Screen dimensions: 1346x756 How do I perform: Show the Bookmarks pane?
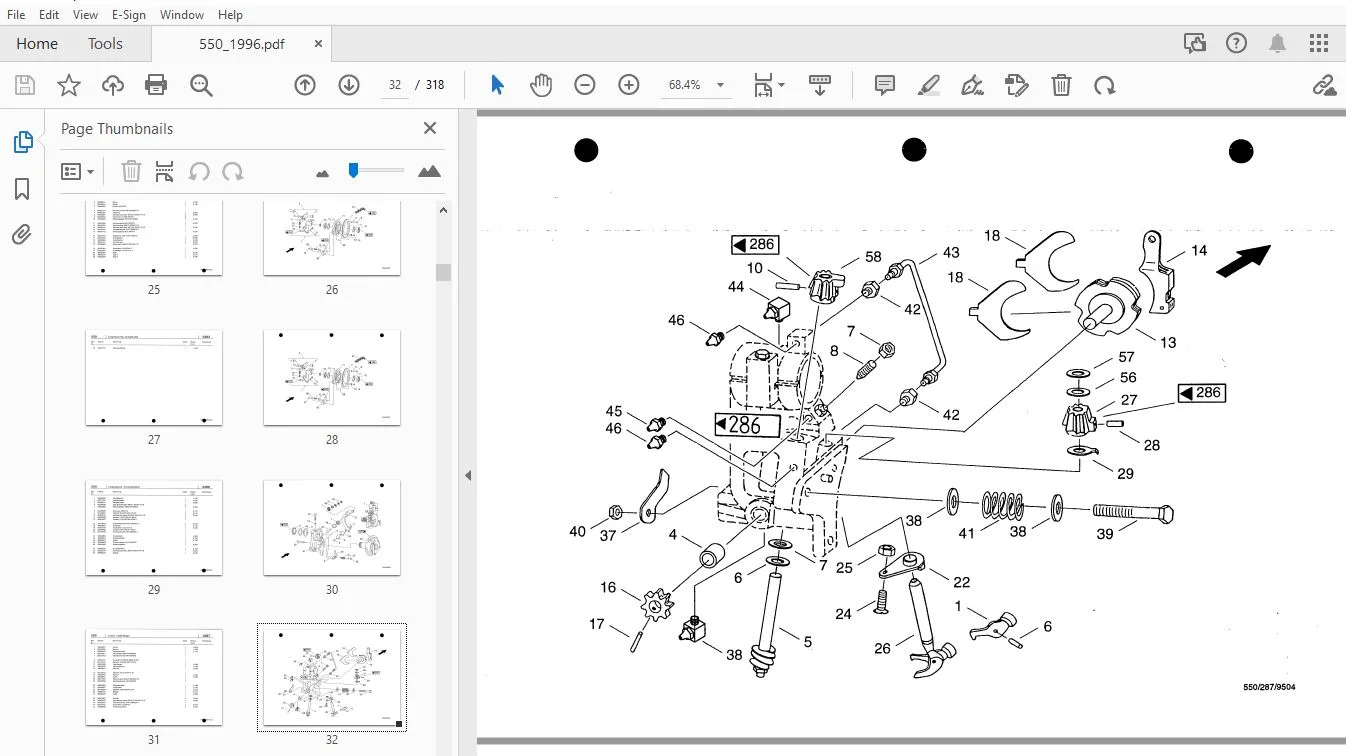tap(22, 189)
